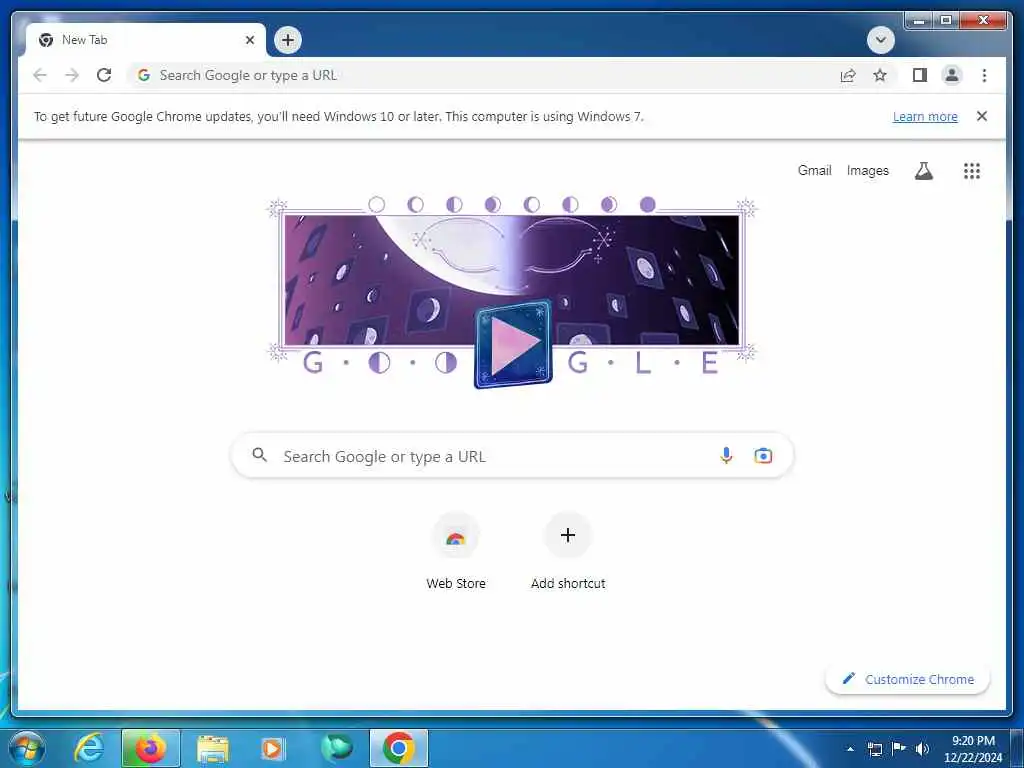Image resolution: width=1024 pixels, height=768 pixels.
Task: Open the Learn more link
Action: (x=925, y=117)
